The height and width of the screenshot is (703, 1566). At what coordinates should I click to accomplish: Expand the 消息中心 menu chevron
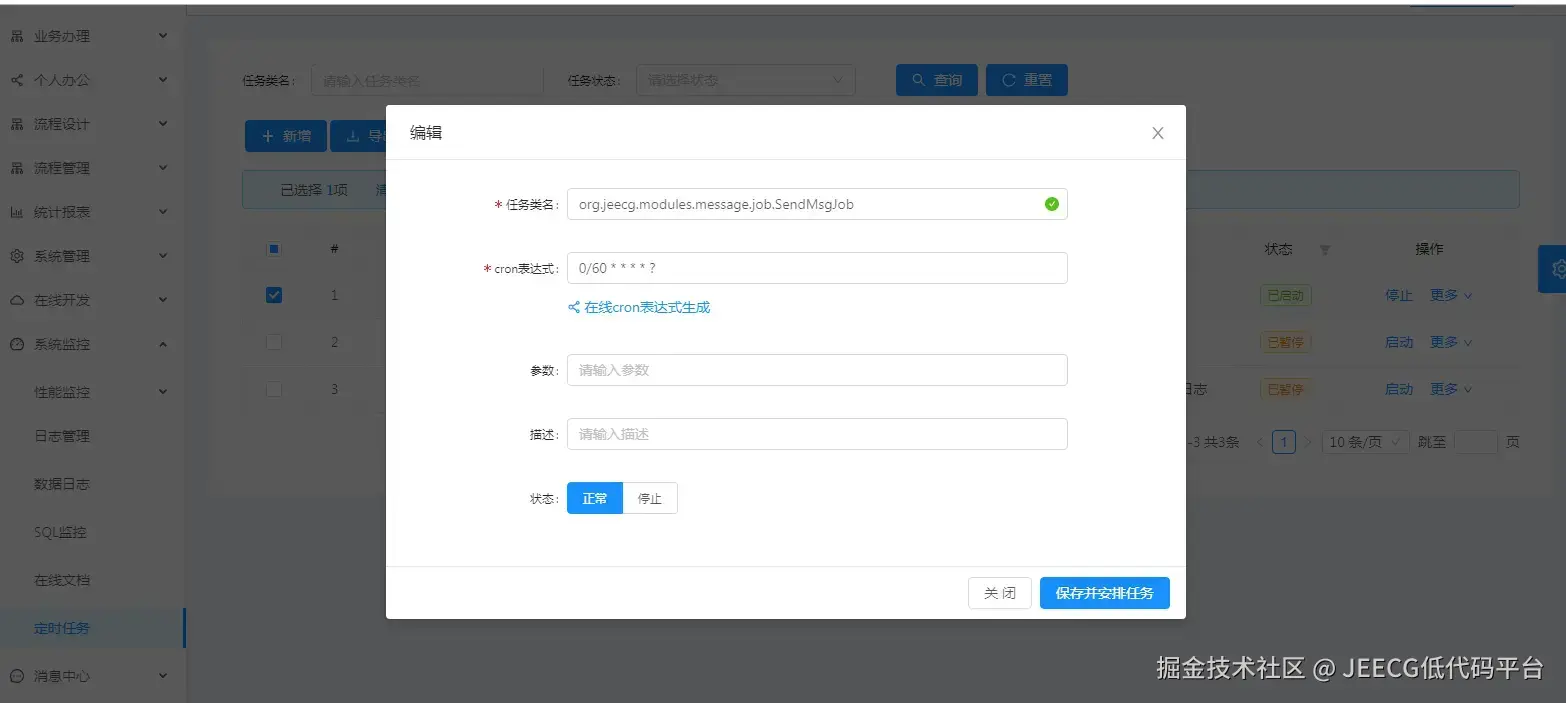tap(163, 676)
